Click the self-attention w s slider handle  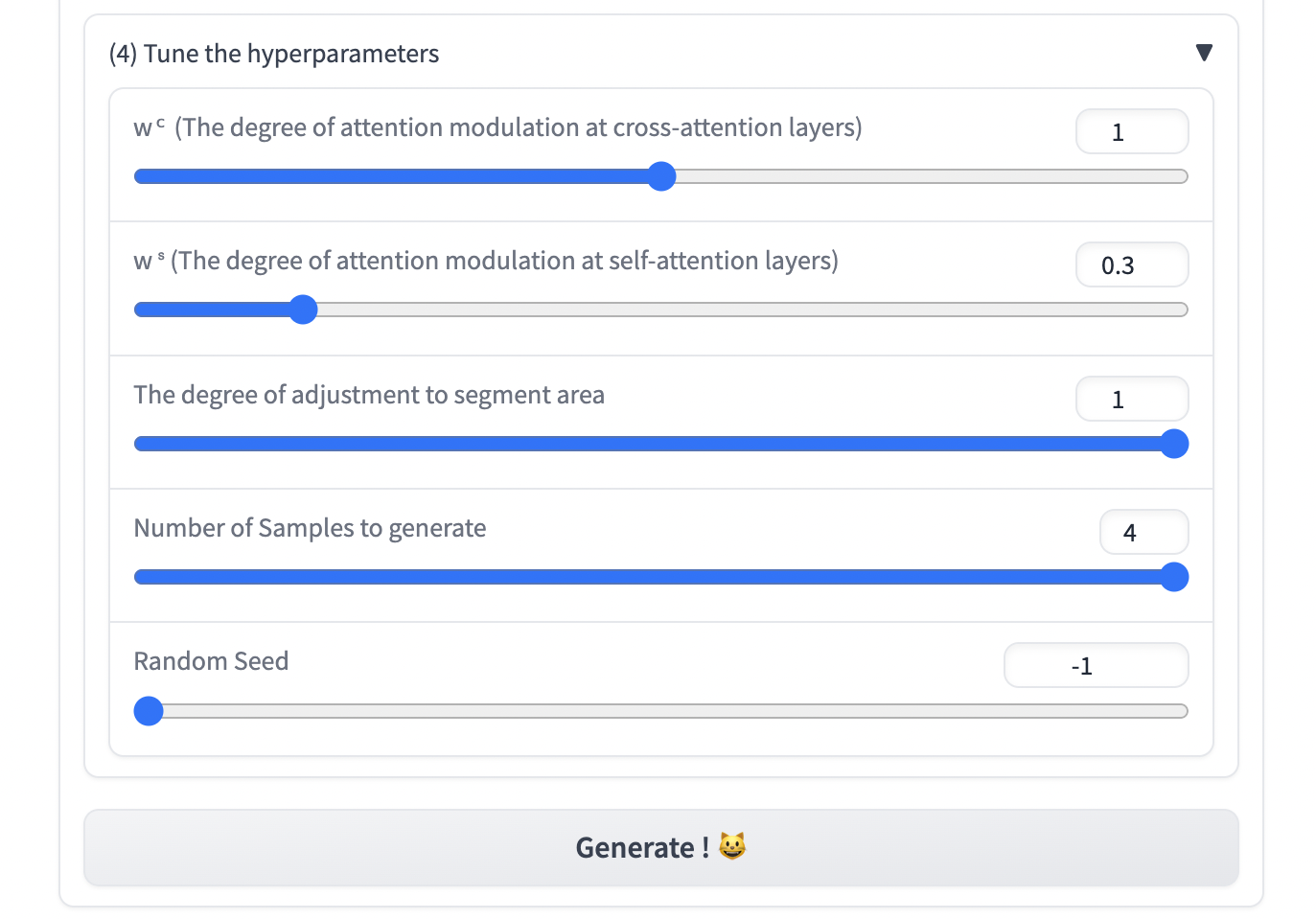(x=303, y=310)
